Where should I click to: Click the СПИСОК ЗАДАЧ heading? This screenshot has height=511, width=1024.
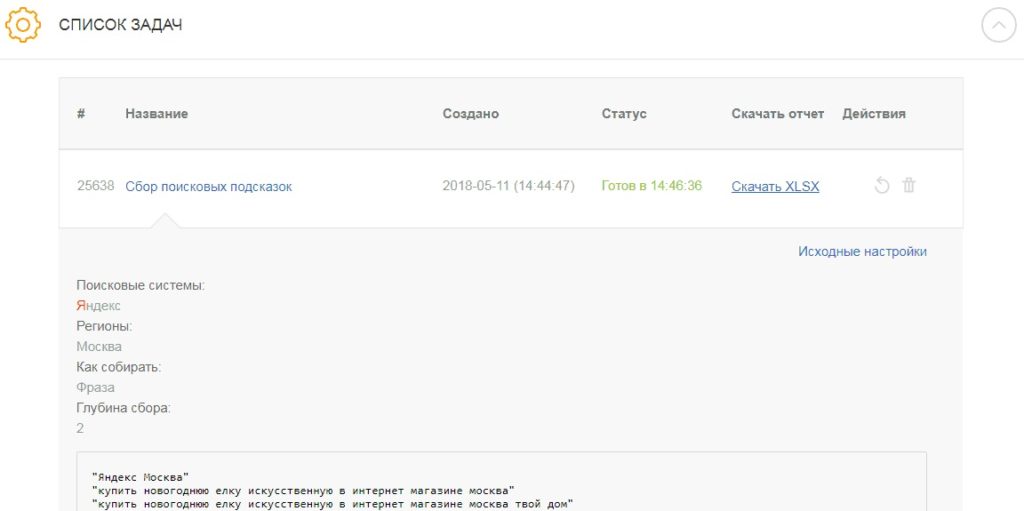pyautogui.click(x=120, y=25)
